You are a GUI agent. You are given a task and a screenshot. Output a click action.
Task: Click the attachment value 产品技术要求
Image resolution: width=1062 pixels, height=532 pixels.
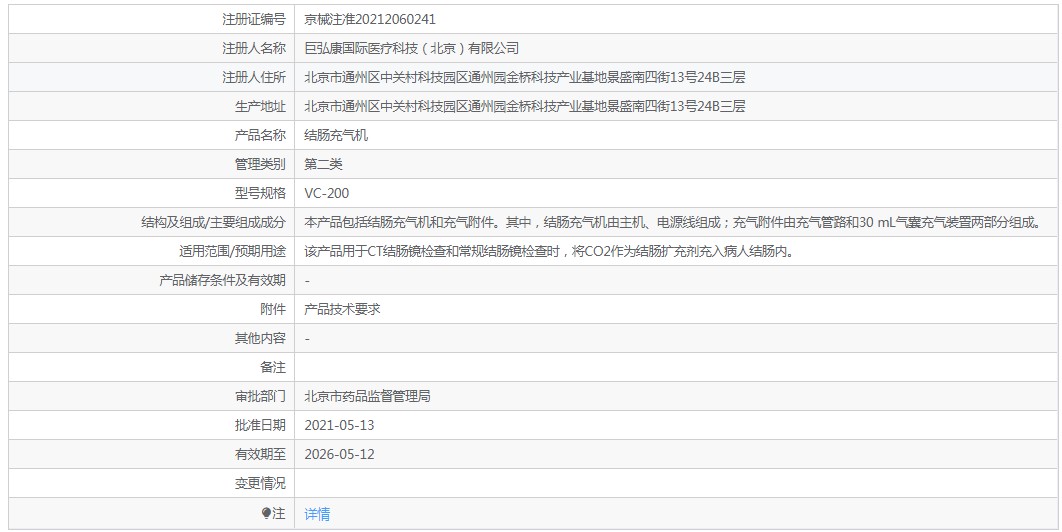[x=343, y=309]
